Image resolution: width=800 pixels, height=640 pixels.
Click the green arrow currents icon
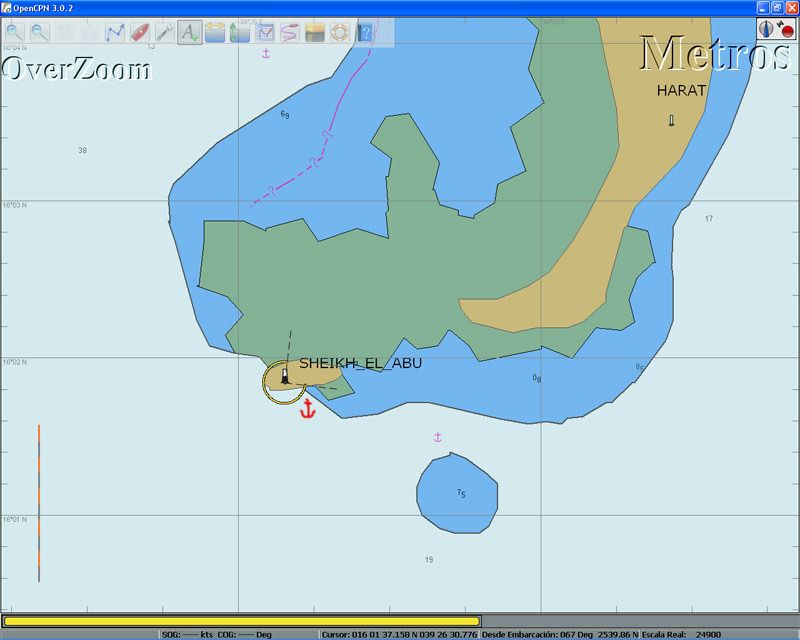point(239,33)
